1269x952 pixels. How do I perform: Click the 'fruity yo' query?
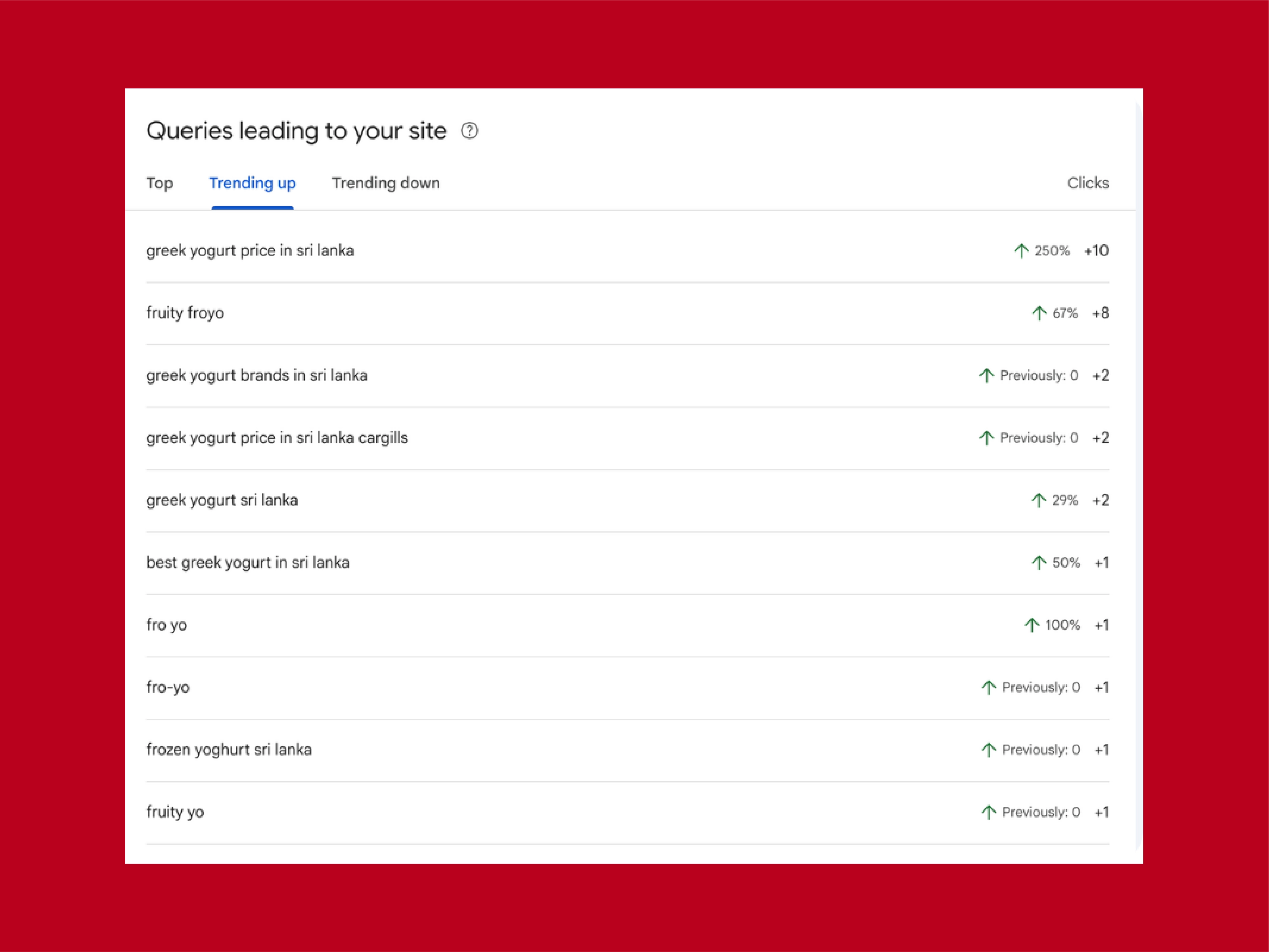175,812
